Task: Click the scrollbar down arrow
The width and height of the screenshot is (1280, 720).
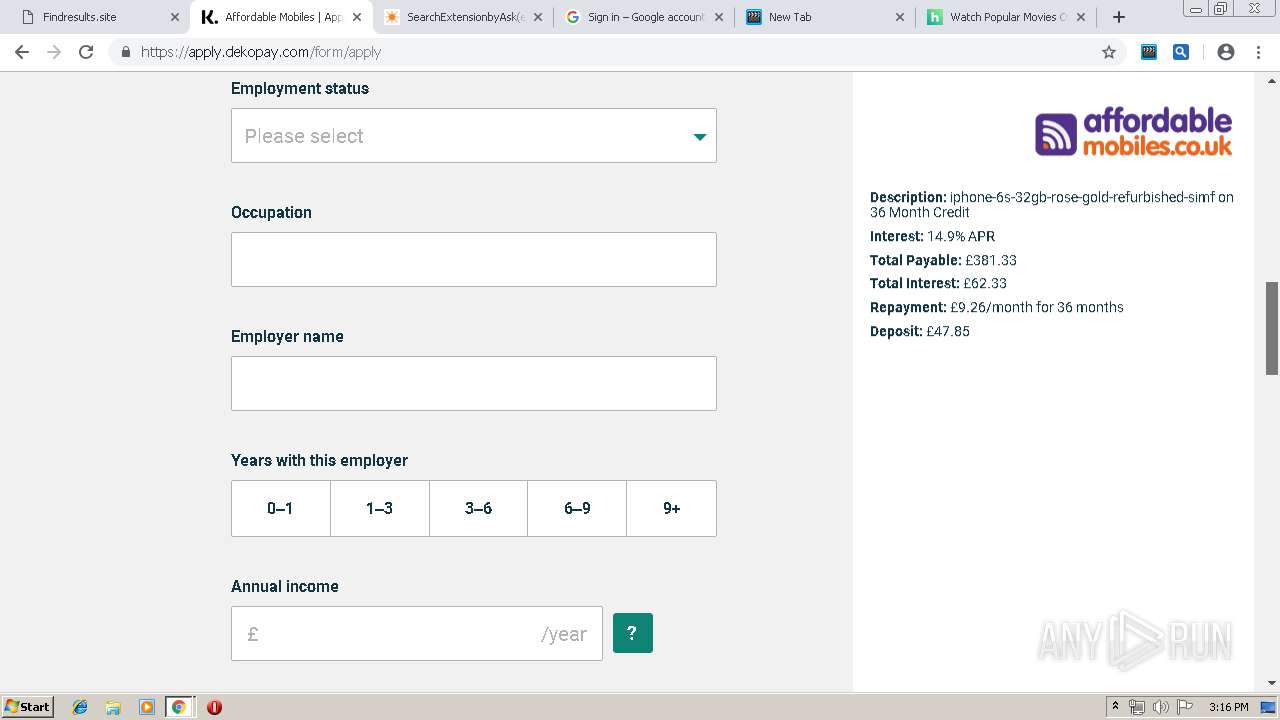Action: pyautogui.click(x=1272, y=683)
